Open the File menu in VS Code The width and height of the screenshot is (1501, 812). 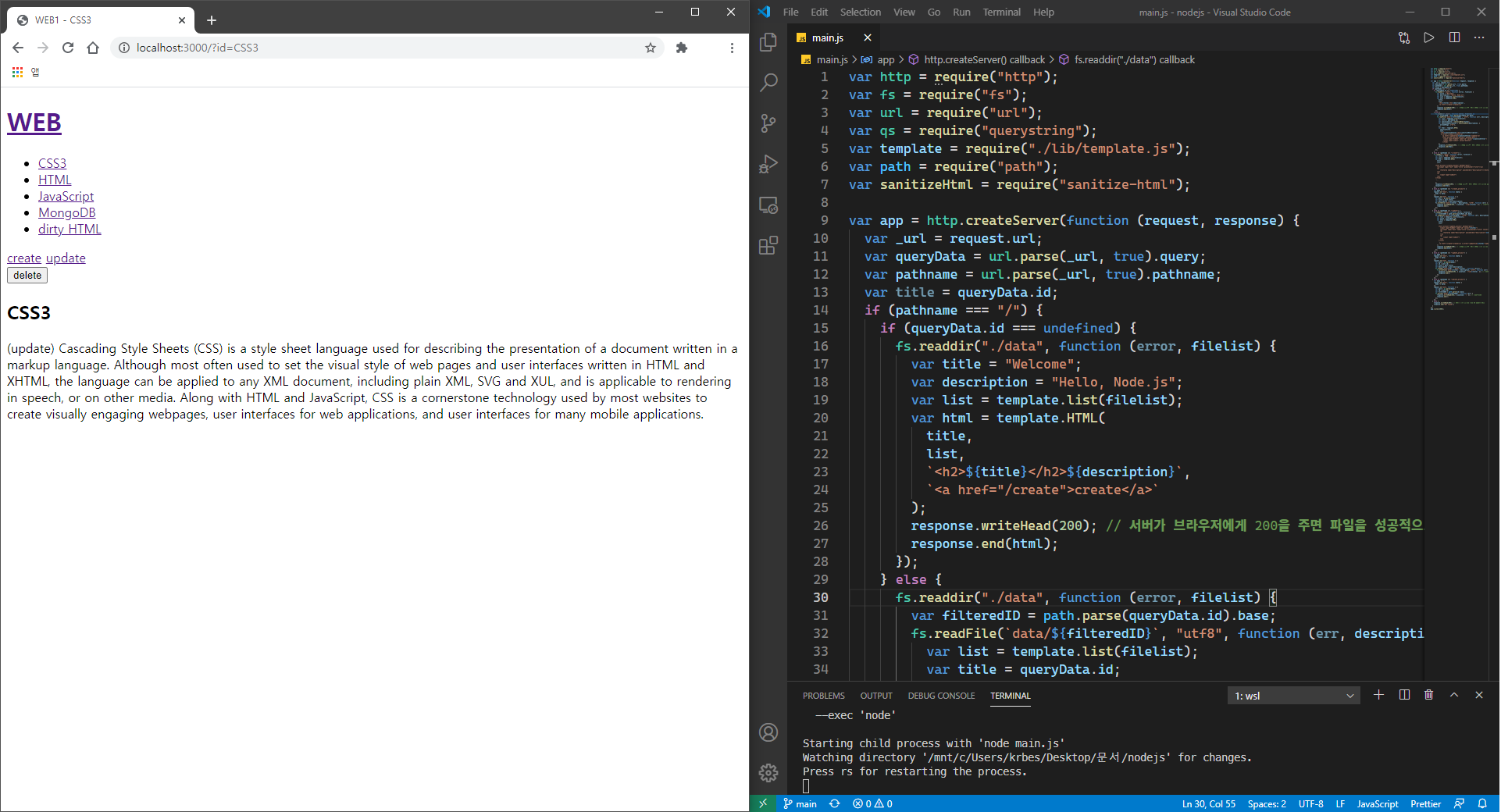[x=790, y=12]
